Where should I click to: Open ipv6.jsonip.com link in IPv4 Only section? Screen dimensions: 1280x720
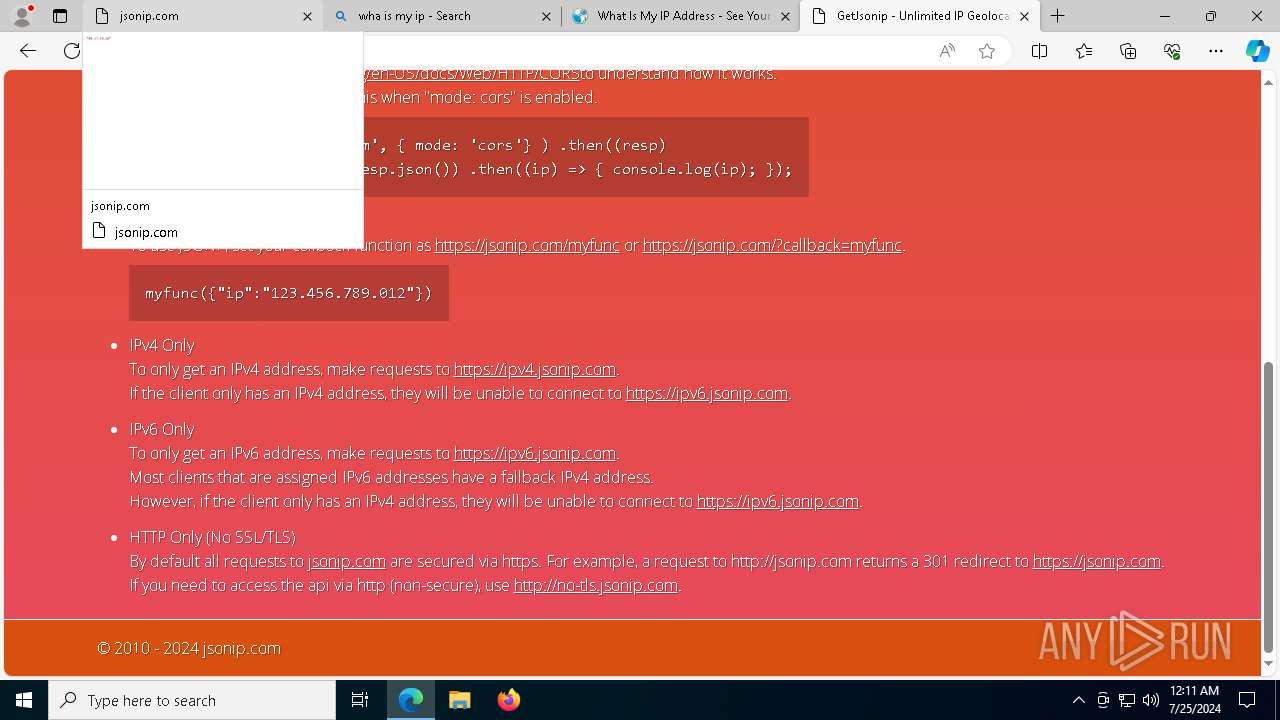tap(707, 393)
